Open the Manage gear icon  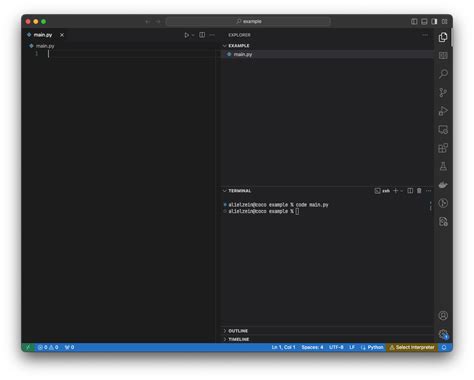pyautogui.click(x=443, y=334)
